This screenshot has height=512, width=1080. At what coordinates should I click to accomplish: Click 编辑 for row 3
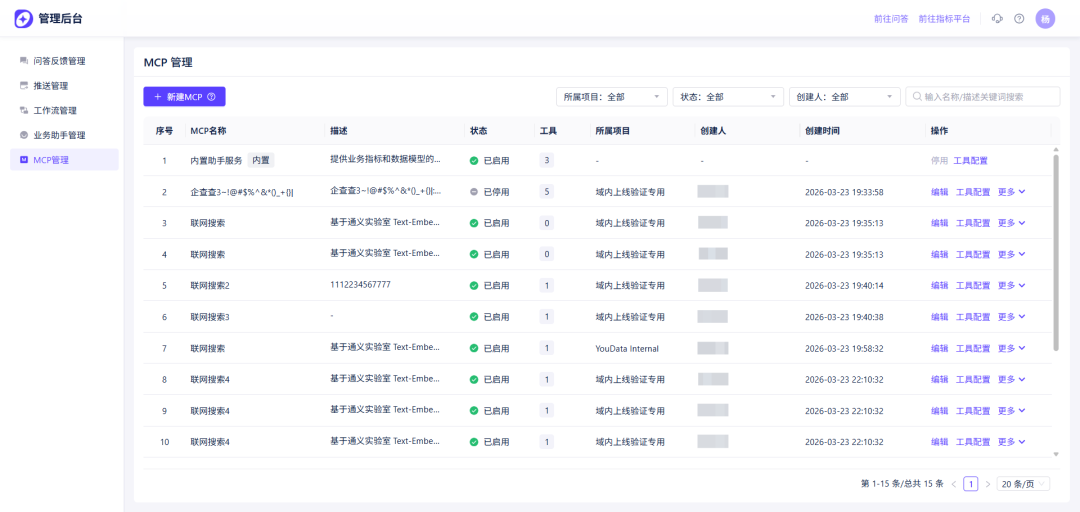(939, 223)
